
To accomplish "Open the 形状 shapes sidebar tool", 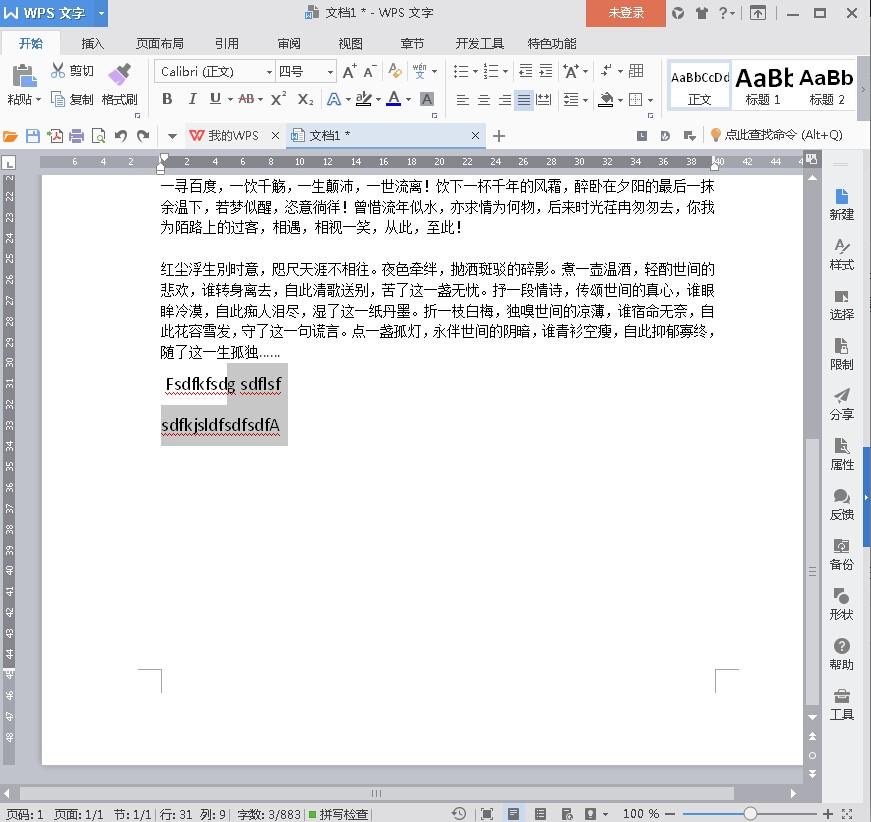I will pos(841,604).
